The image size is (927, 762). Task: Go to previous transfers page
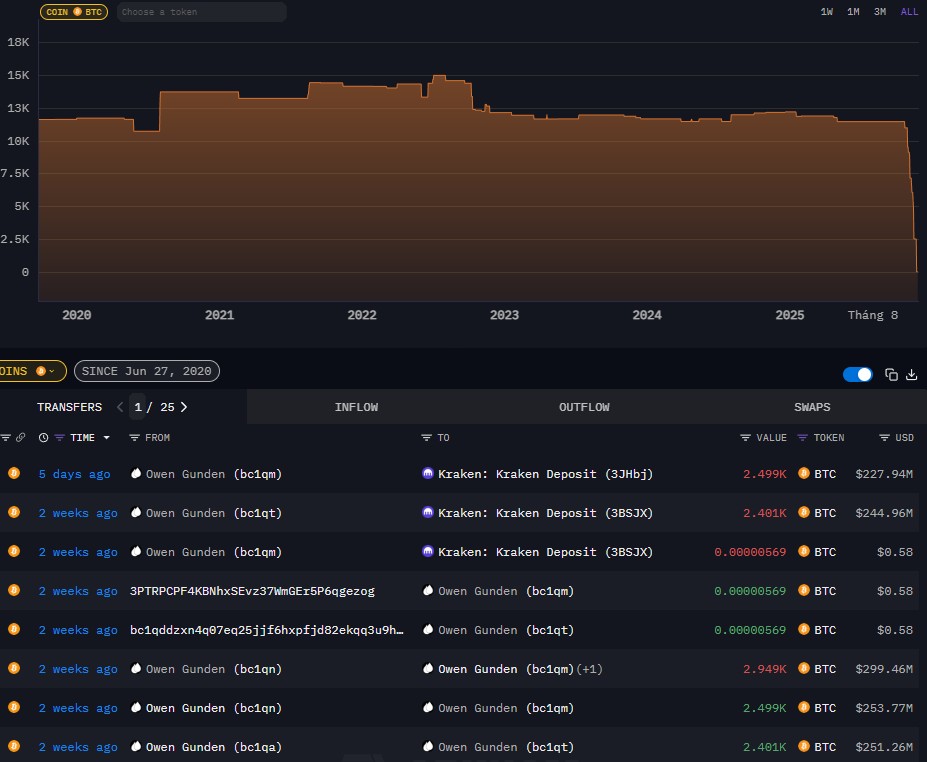pyautogui.click(x=120, y=407)
